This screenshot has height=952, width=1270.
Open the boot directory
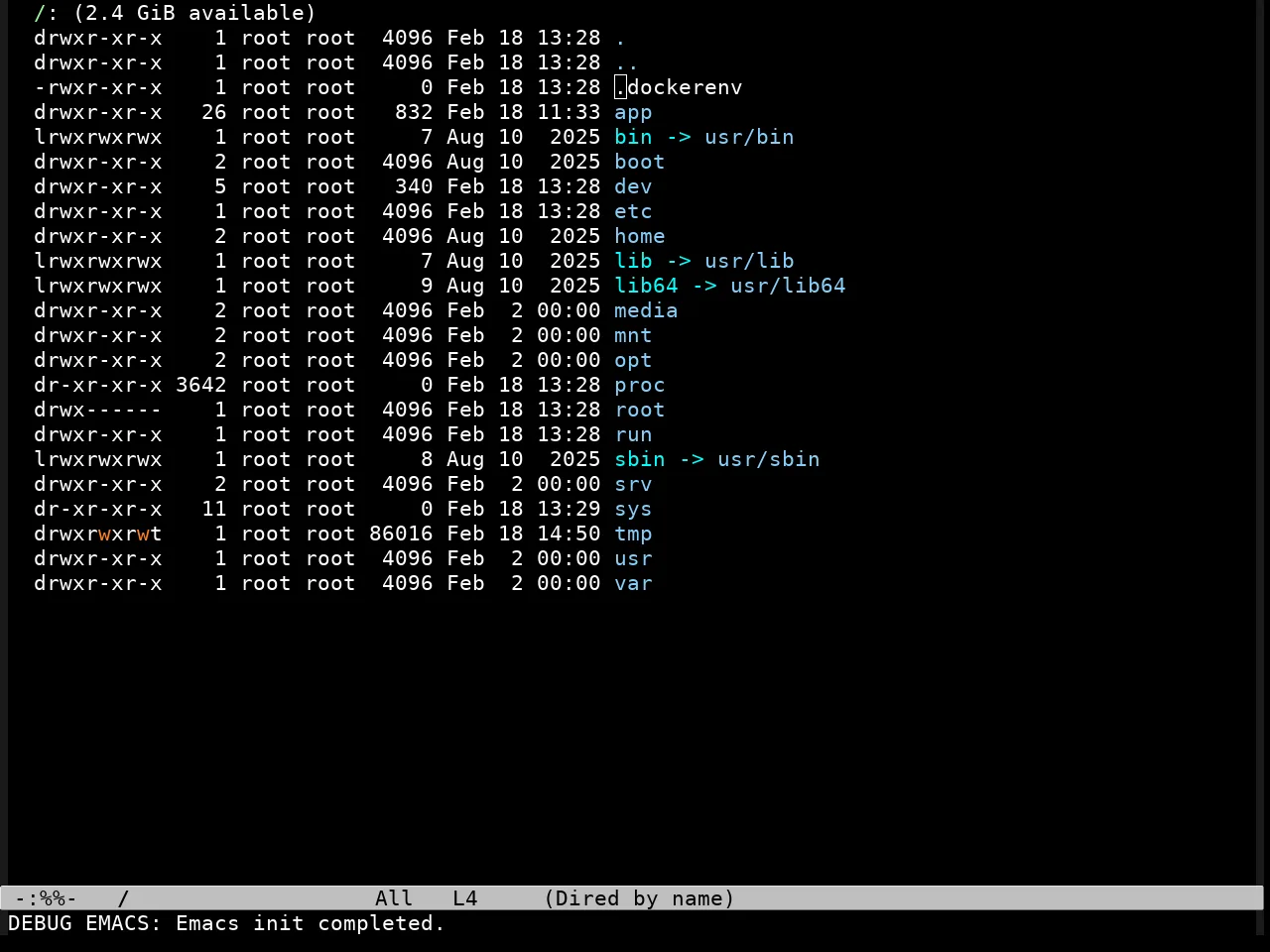640,162
